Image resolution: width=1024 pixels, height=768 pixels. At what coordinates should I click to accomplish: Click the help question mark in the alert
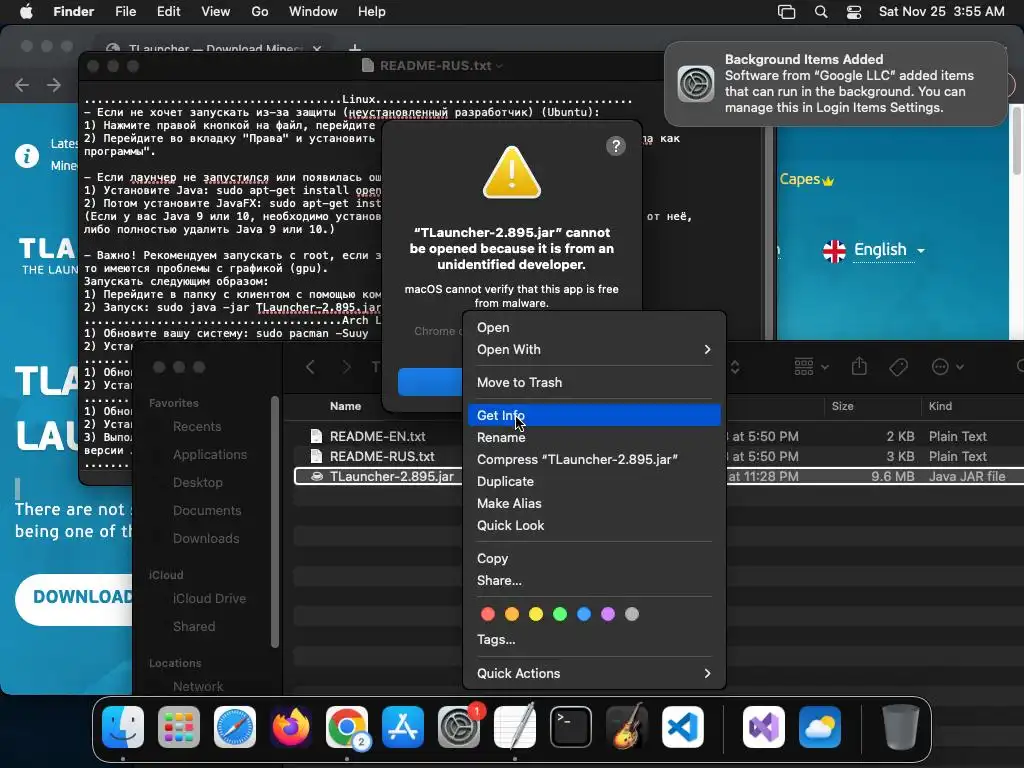(615, 146)
